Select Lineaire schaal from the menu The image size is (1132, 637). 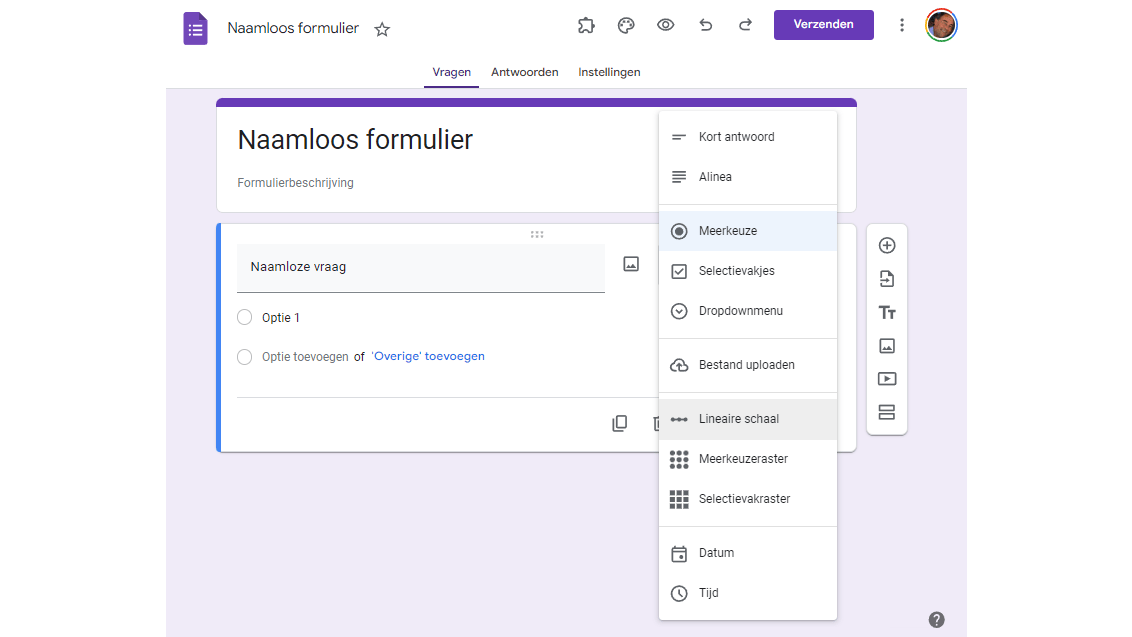(x=739, y=419)
